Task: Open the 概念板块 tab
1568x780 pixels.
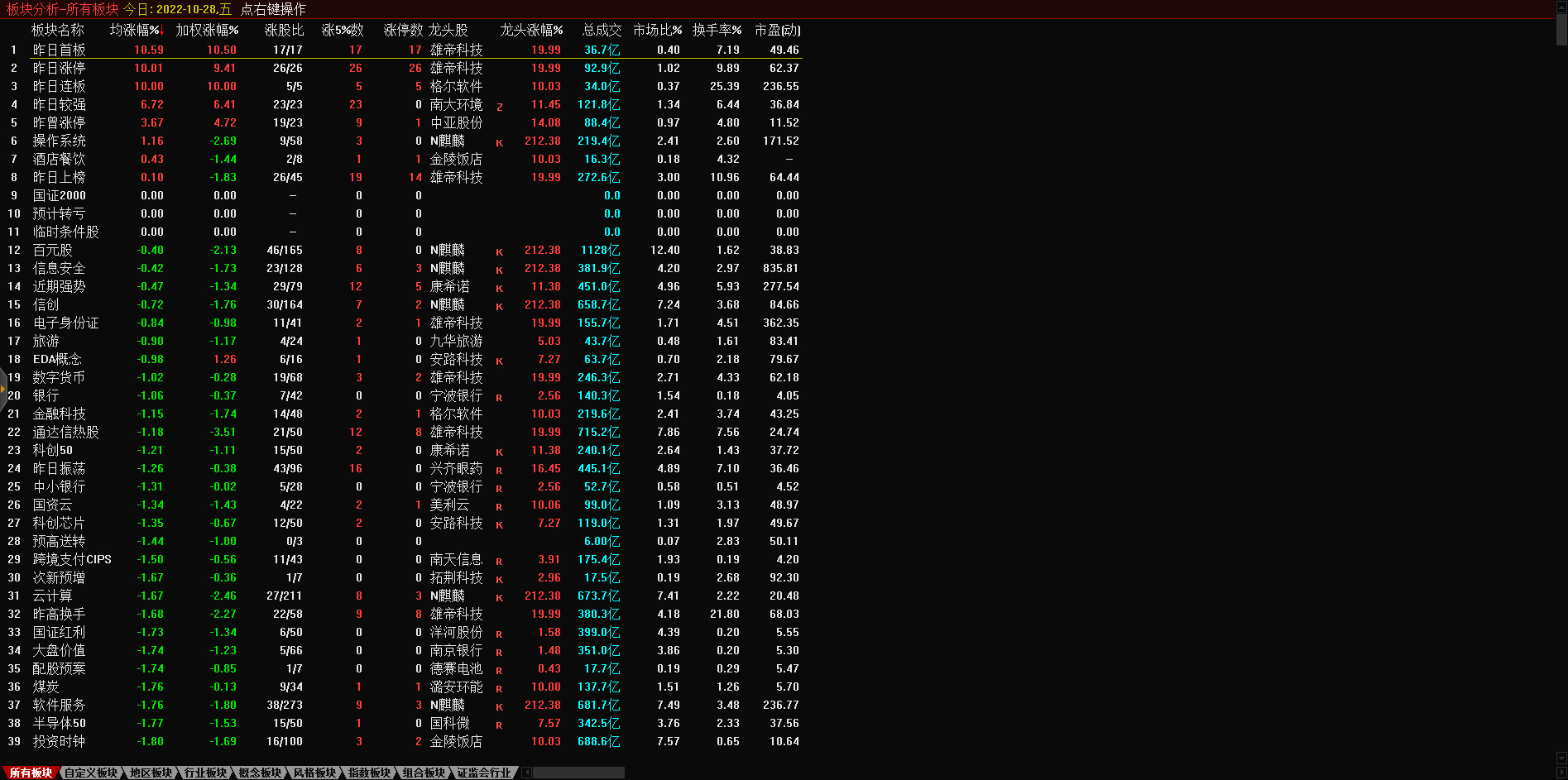Action: (x=260, y=773)
